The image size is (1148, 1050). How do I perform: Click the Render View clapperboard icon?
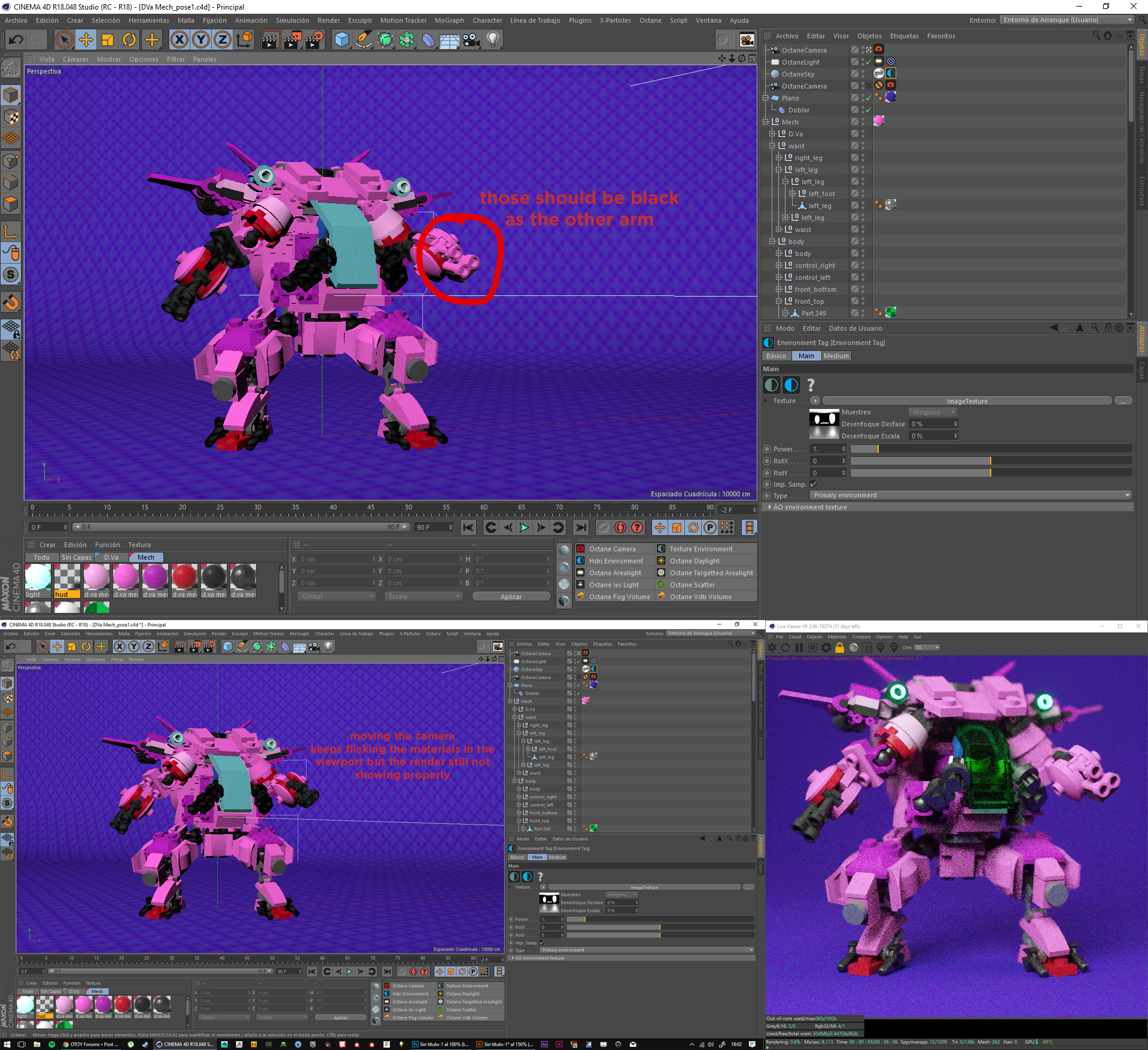coord(270,40)
